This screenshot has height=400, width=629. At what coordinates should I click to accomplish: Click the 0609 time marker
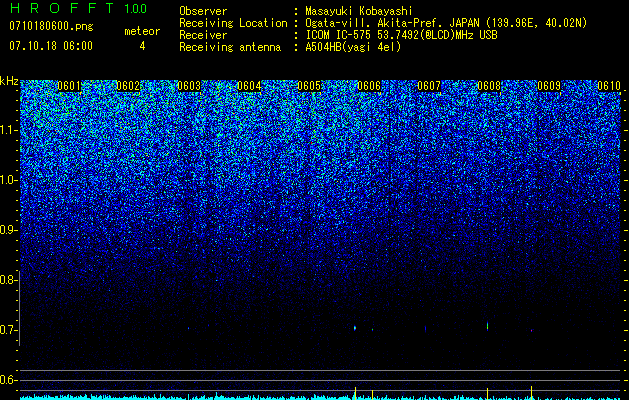point(549,86)
